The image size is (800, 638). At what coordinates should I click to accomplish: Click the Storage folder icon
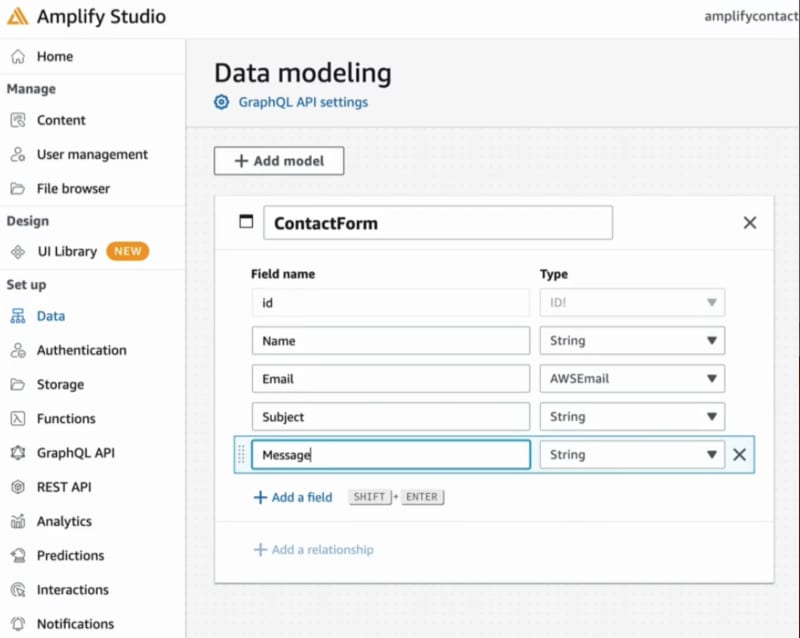[x=18, y=384]
